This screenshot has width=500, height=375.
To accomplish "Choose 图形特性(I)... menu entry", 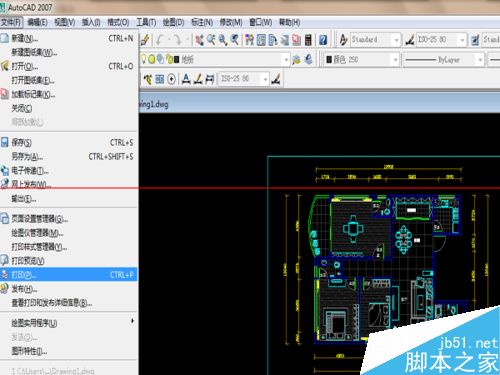I will (69, 351).
